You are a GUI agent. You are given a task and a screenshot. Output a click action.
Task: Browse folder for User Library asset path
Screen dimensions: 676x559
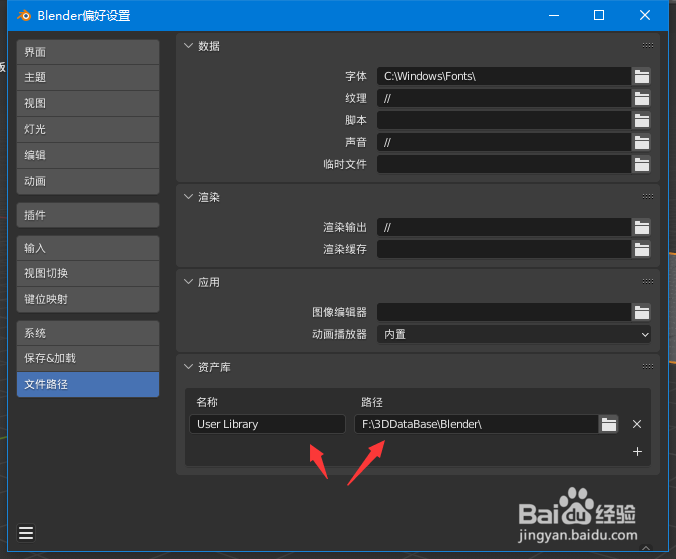609,424
